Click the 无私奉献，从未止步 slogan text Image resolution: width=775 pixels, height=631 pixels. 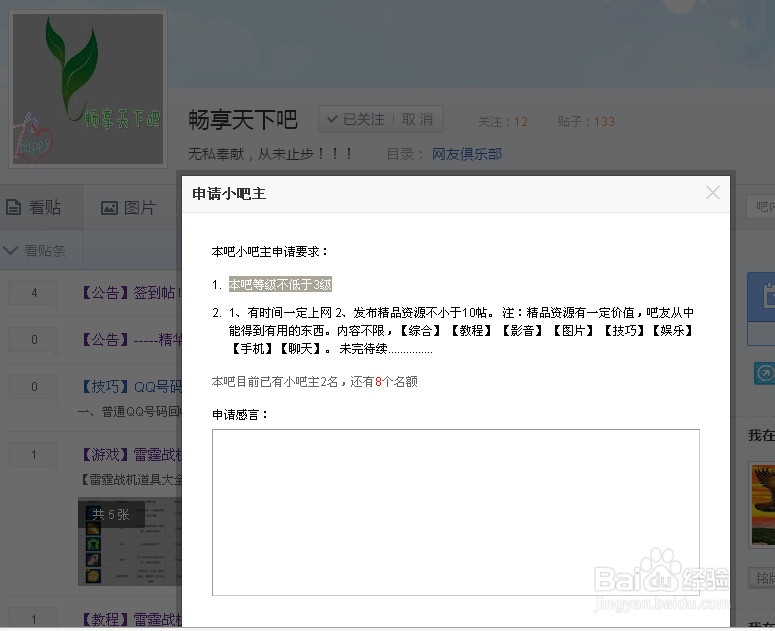270,154
